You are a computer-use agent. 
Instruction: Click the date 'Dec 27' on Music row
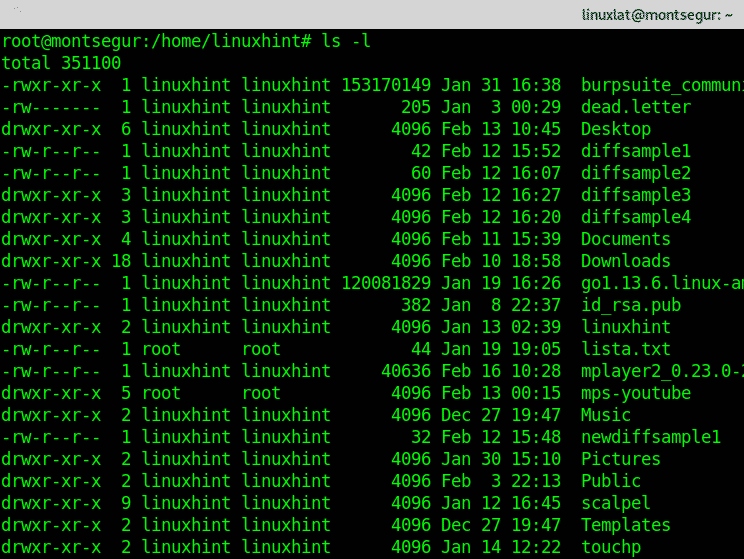[x=471, y=415]
